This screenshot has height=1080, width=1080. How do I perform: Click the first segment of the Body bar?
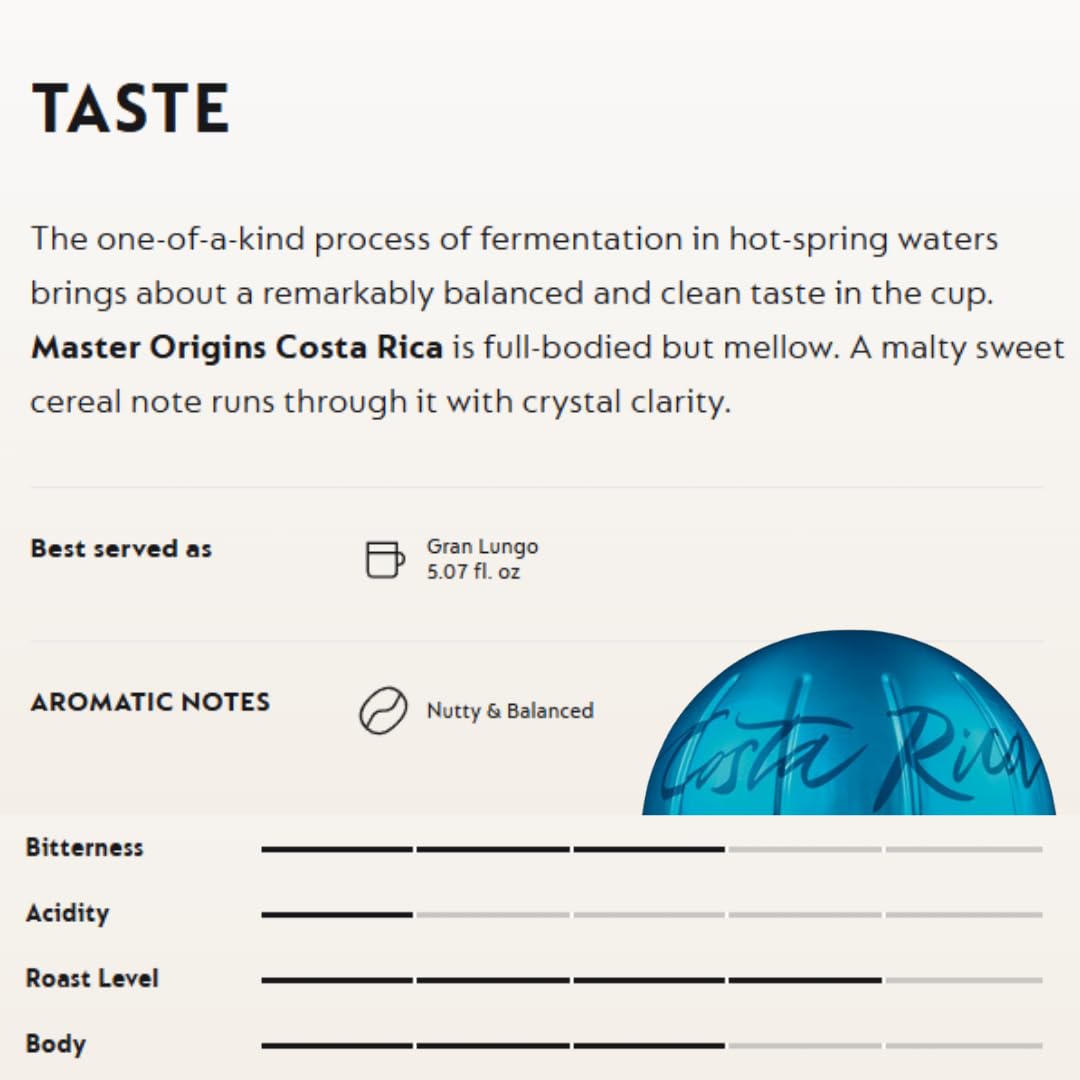point(337,1045)
